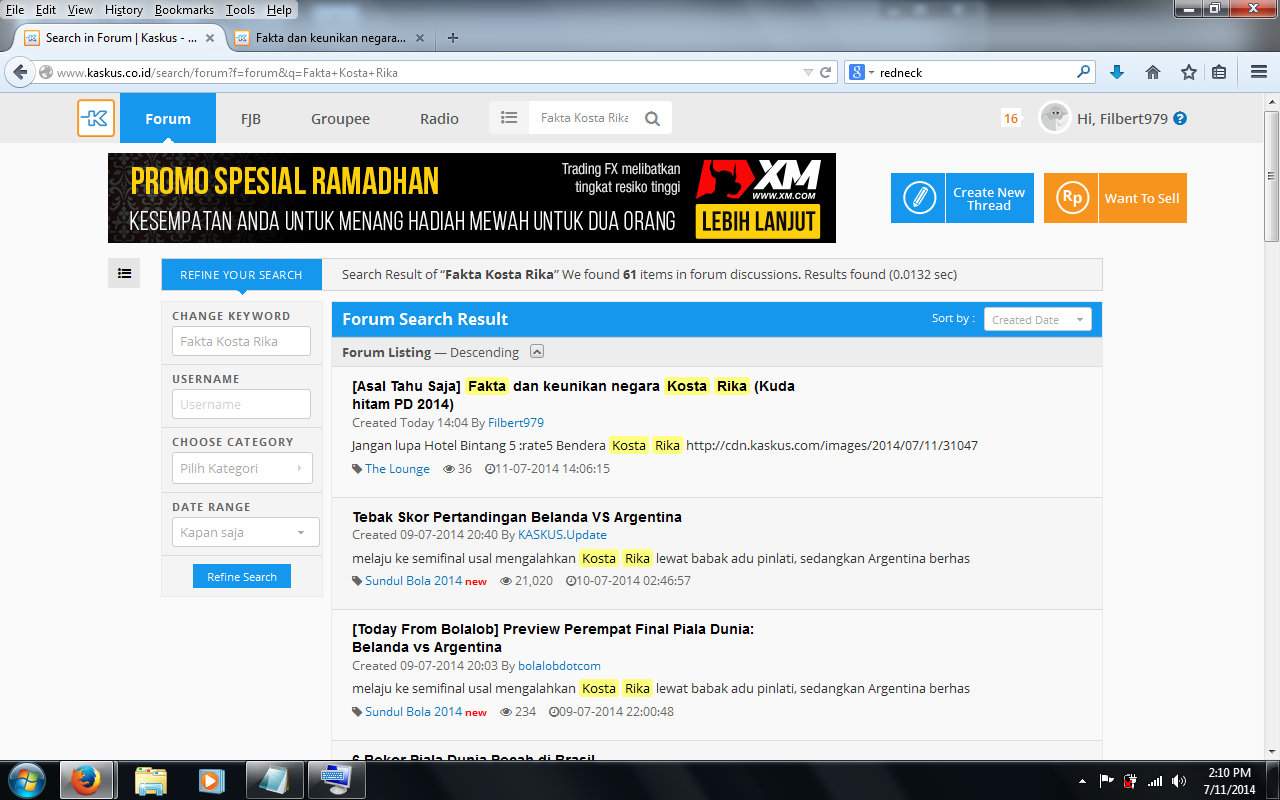Close the Fakta dan keunikan negara tab
Image resolution: width=1280 pixels, height=800 pixels.
coord(420,38)
